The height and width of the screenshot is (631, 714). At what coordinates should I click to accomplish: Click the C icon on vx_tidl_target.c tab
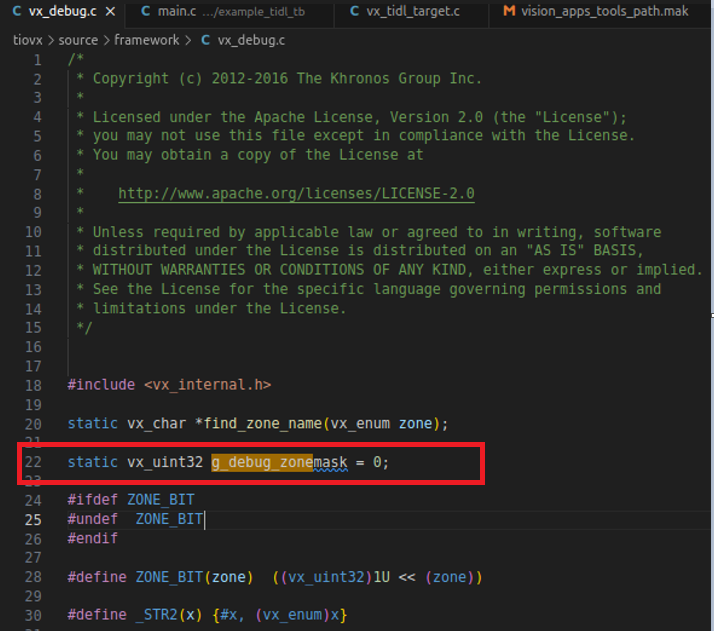(x=354, y=12)
